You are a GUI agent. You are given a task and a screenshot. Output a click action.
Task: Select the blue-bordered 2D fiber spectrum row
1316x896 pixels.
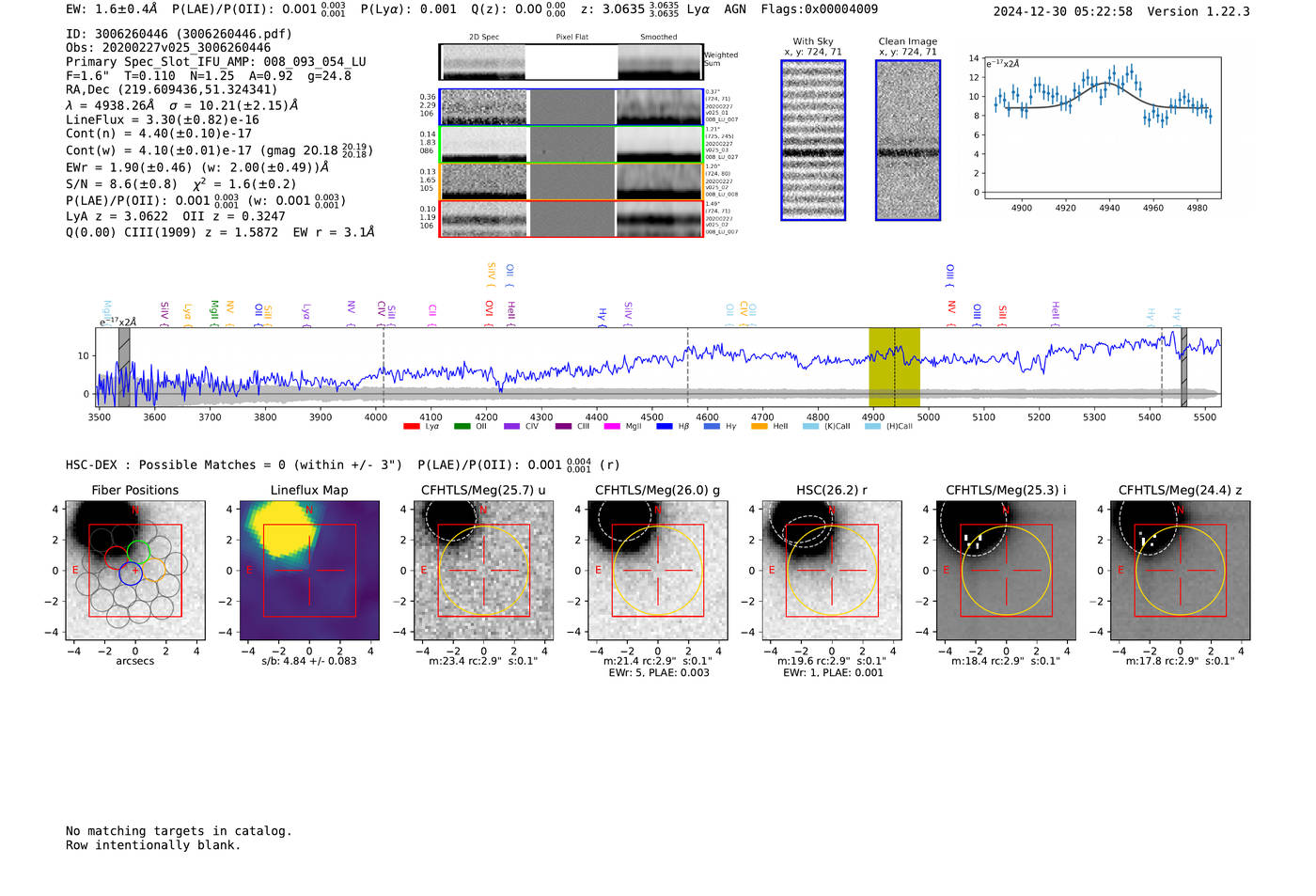pyautogui.click(x=571, y=107)
